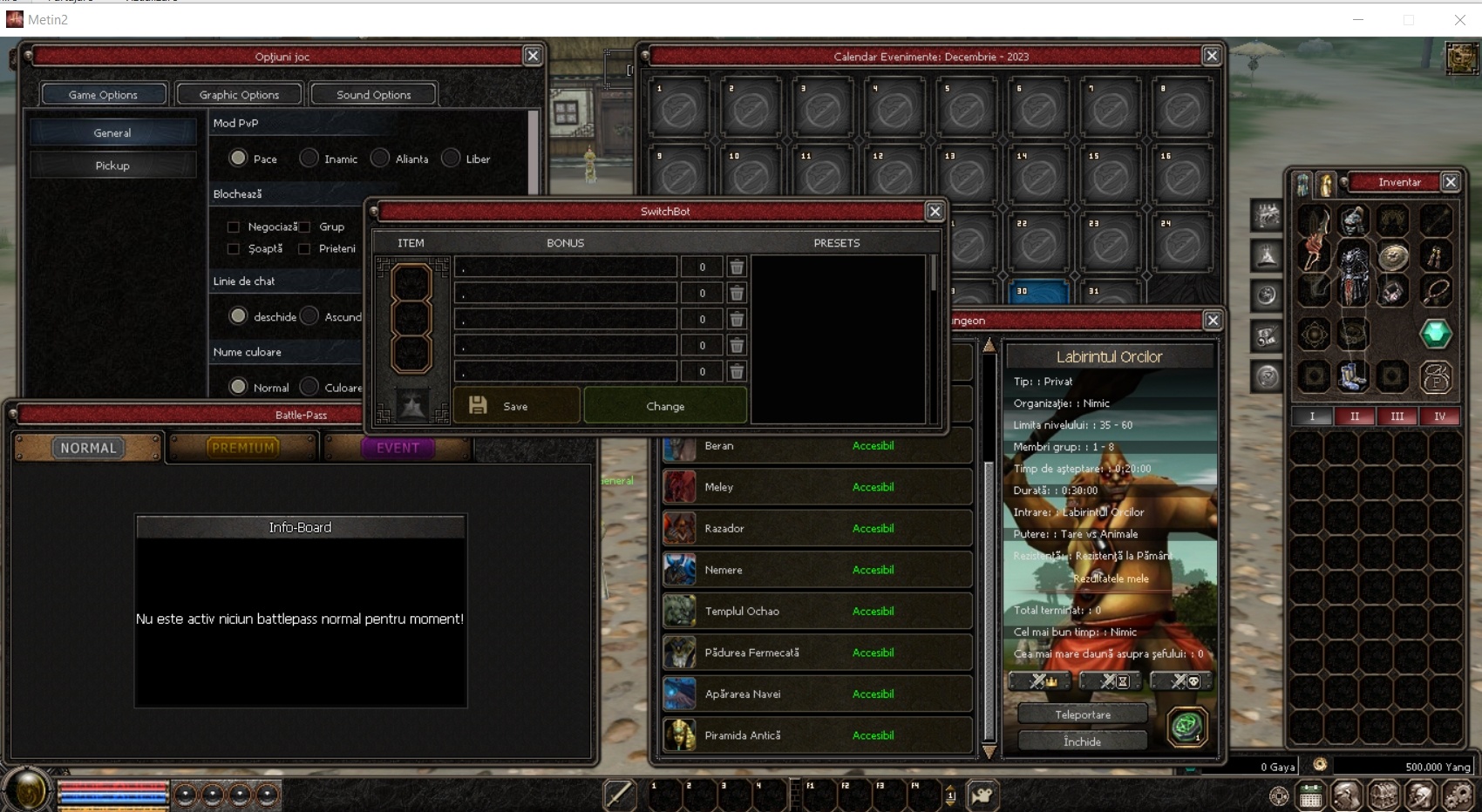Click the first bonus input field in SwitchBot

[x=566, y=267]
